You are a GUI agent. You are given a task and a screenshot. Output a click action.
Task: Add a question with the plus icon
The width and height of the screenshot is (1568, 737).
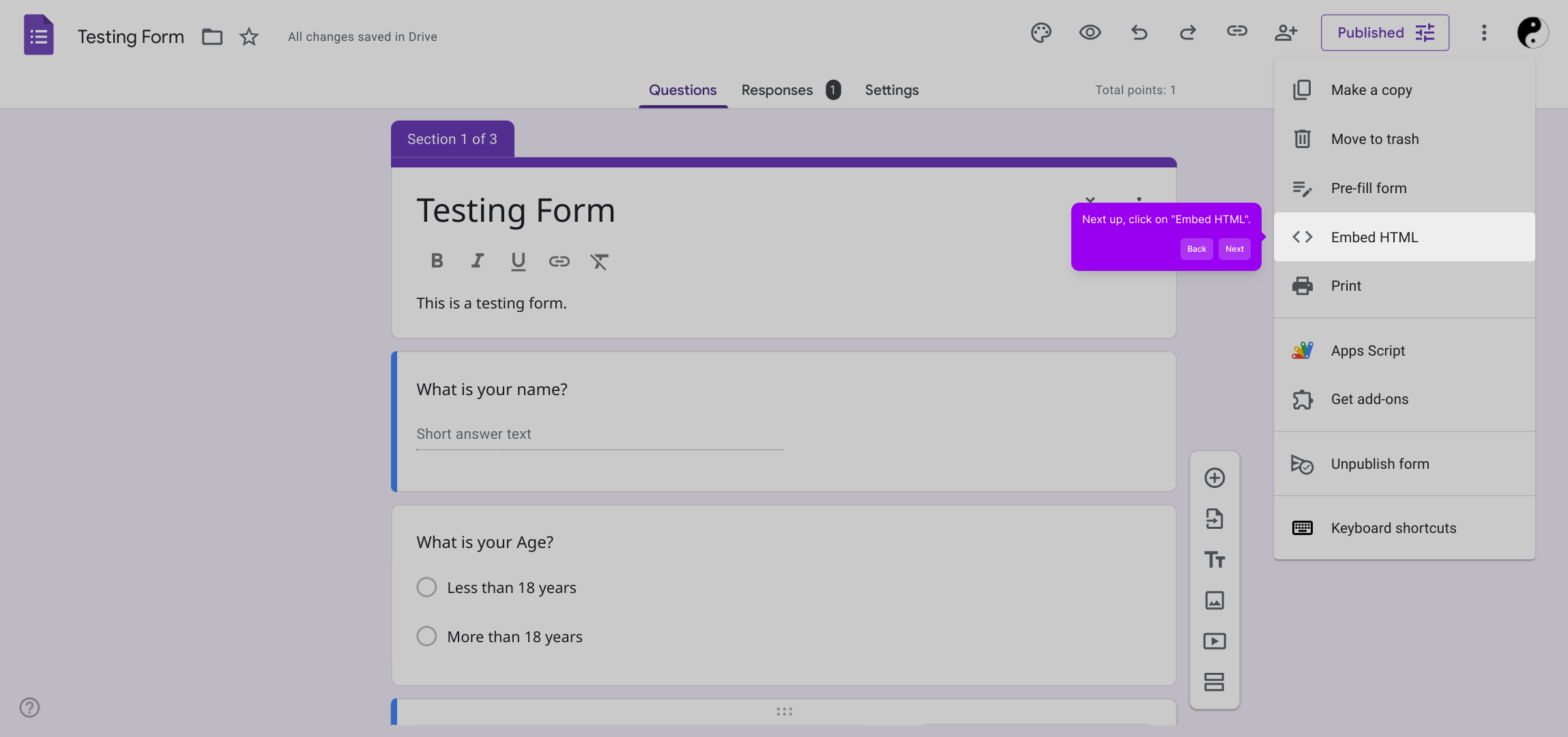(1214, 478)
